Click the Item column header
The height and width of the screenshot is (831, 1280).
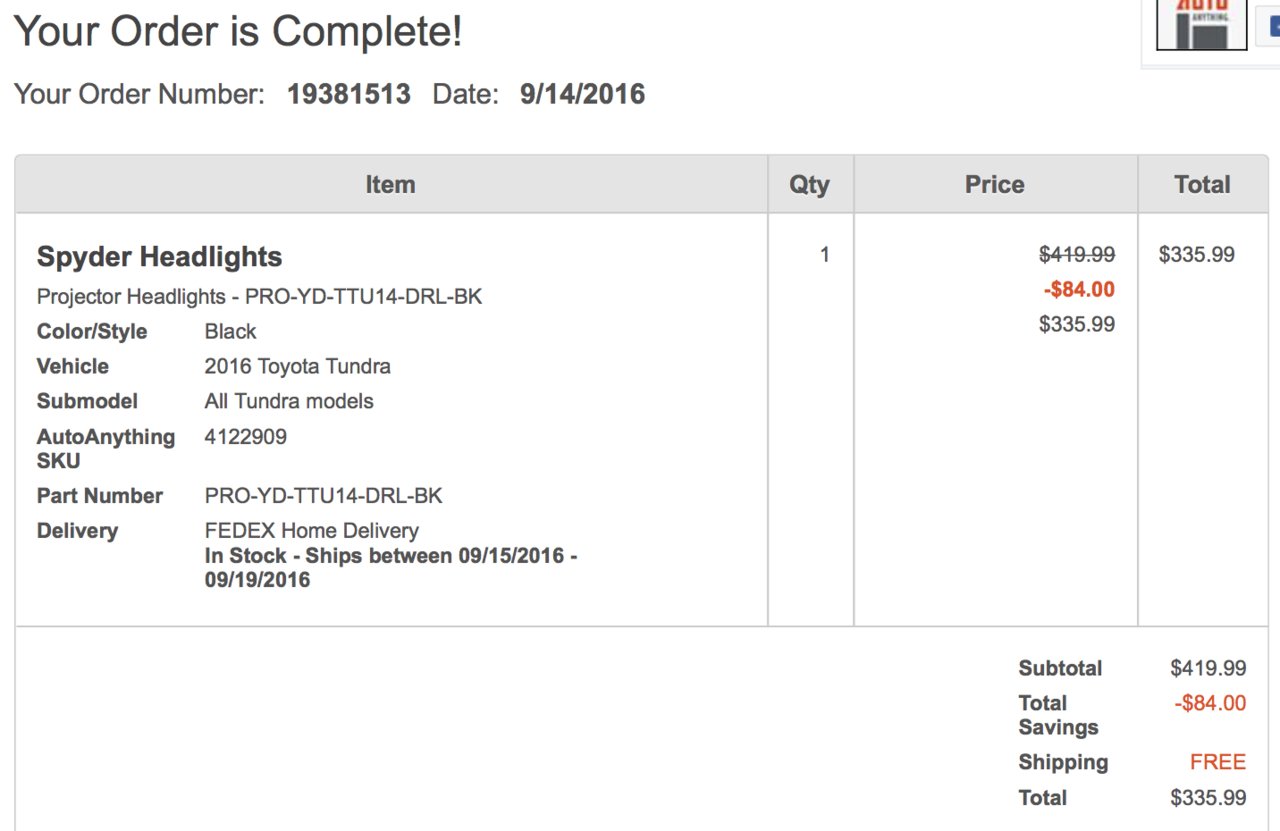coord(391,184)
